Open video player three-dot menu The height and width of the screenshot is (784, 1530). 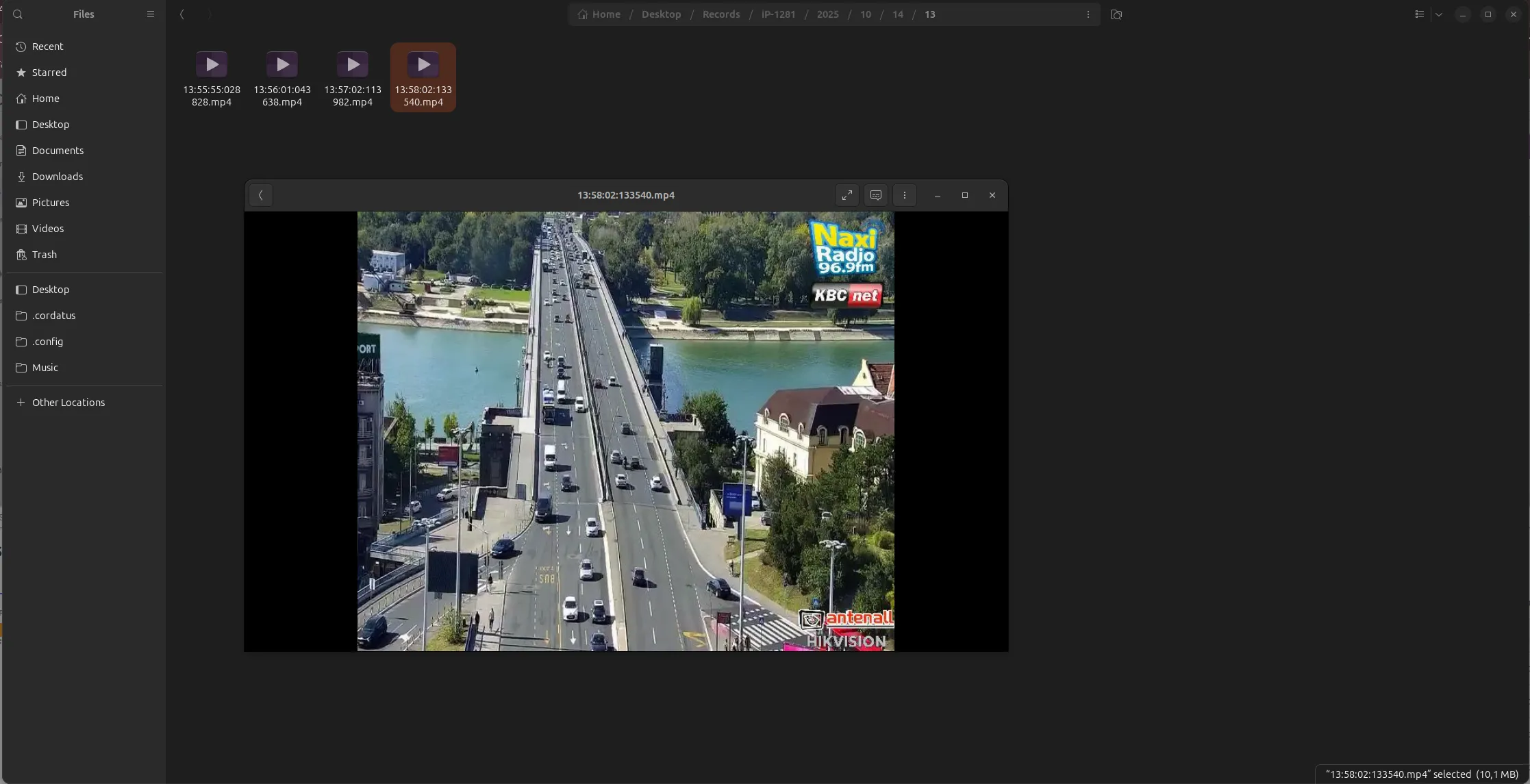pyautogui.click(x=904, y=195)
